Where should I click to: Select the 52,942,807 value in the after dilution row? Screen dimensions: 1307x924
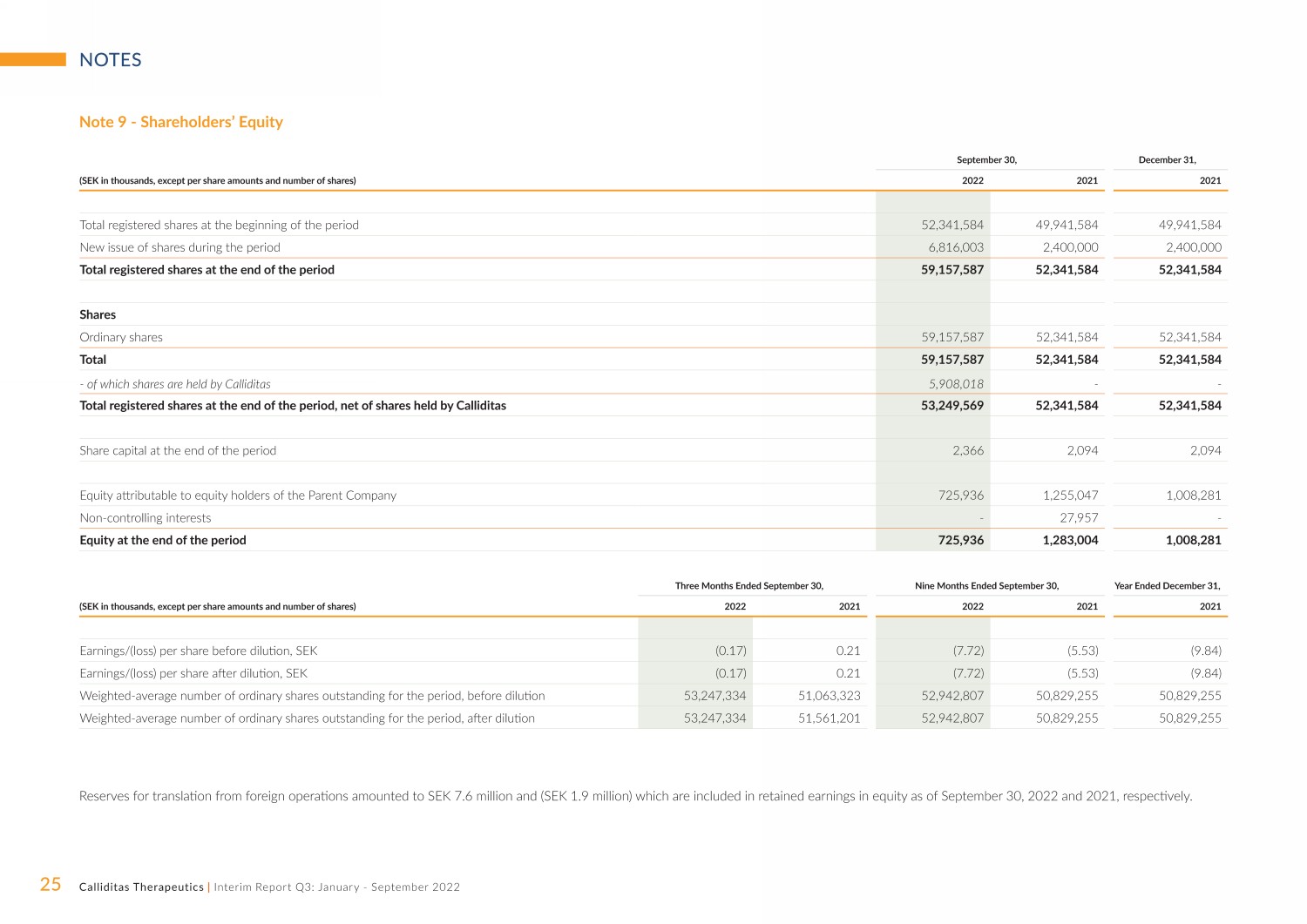point(952,718)
